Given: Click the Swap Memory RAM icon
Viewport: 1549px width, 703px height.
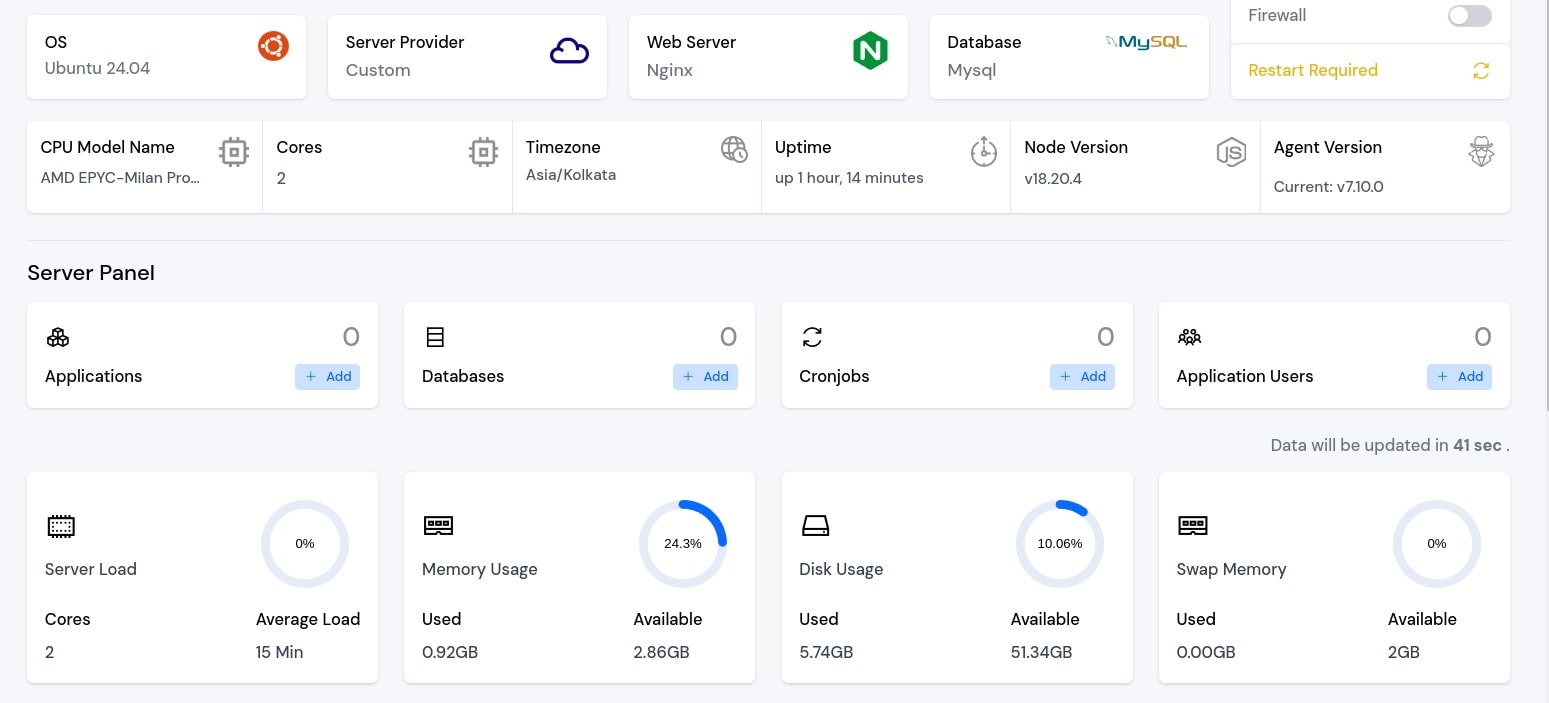Looking at the screenshot, I should pos(1192,525).
